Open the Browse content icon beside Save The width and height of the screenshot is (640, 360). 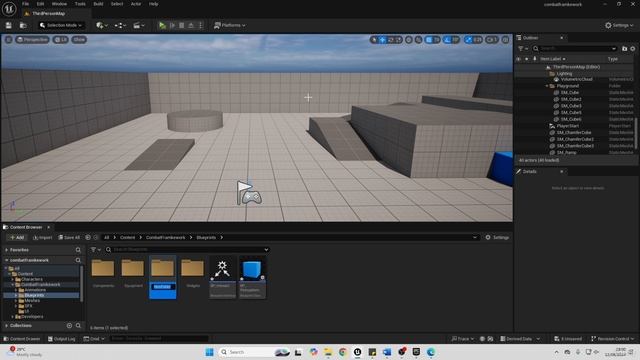pos(23,25)
